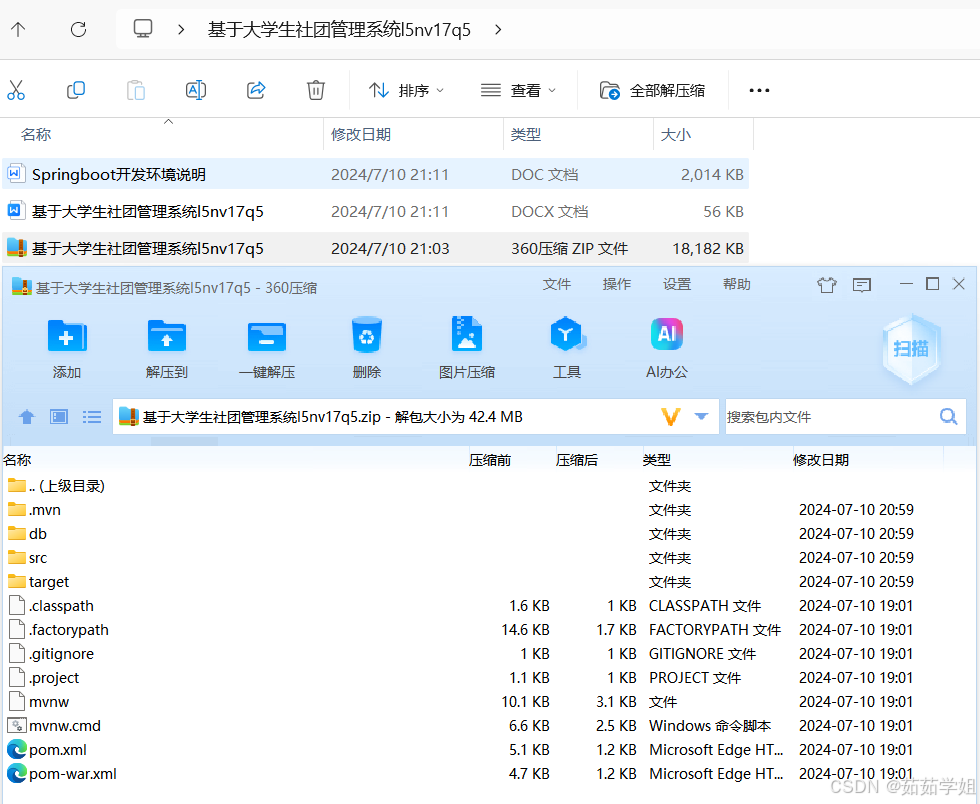Select the 360压缩 ZIP file row
The width and height of the screenshot is (980, 804).
(375, 248)
